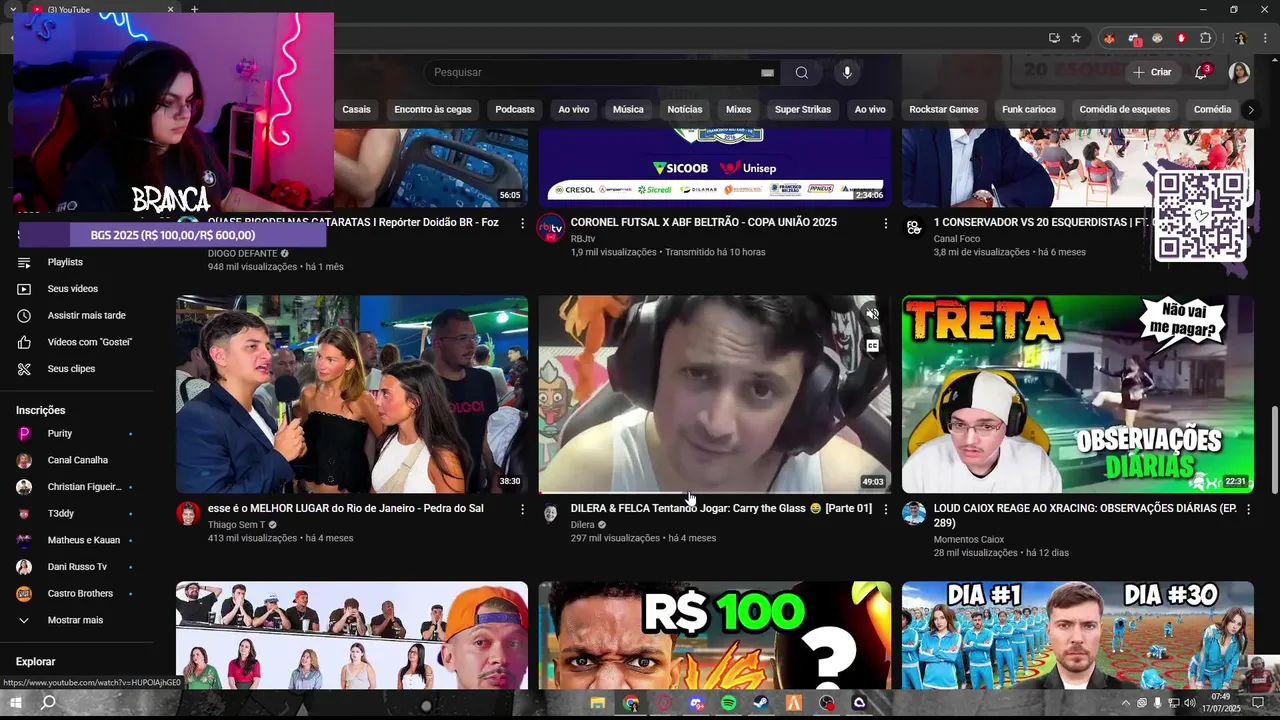1280x720 pixels.
Task: Open the Canal Foco channel avatar
Action: (914, 228)
